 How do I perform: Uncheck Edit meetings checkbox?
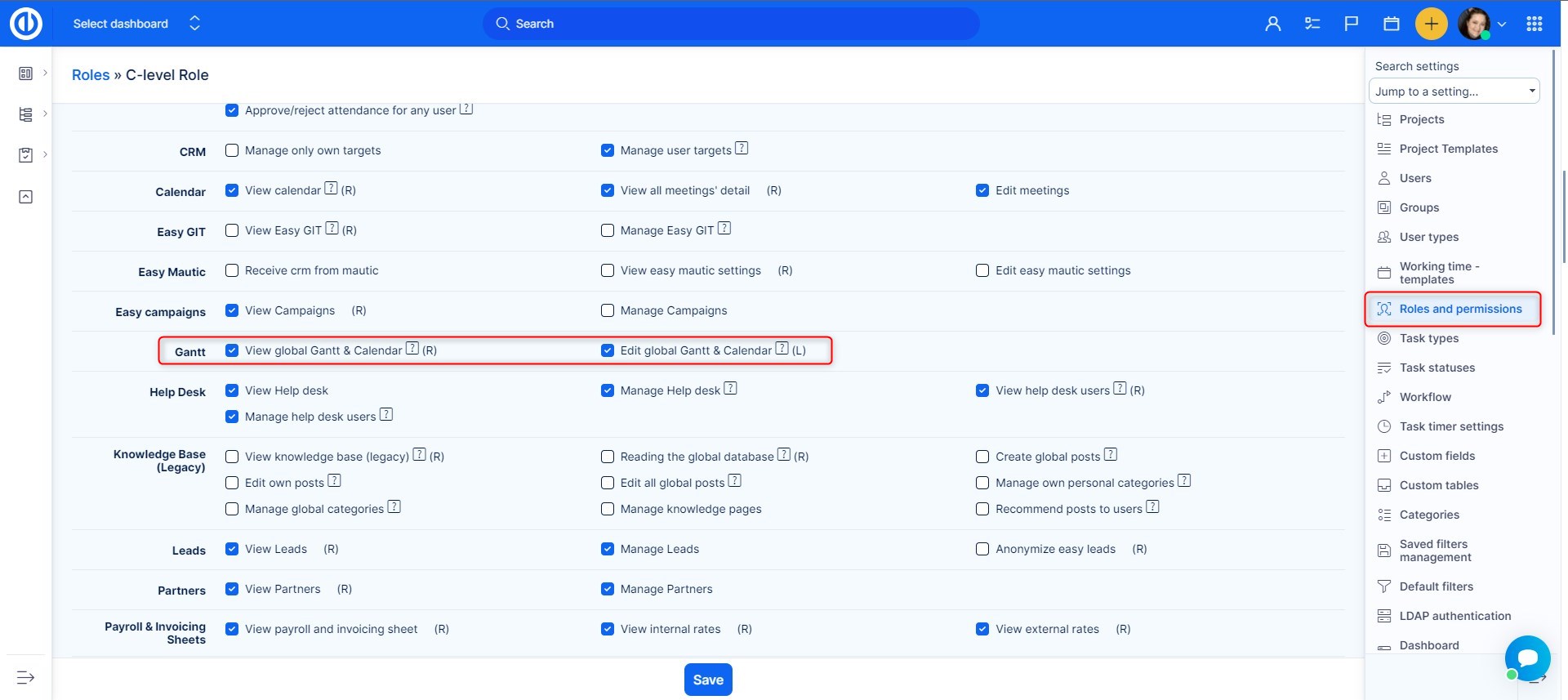tap(982, 190)
